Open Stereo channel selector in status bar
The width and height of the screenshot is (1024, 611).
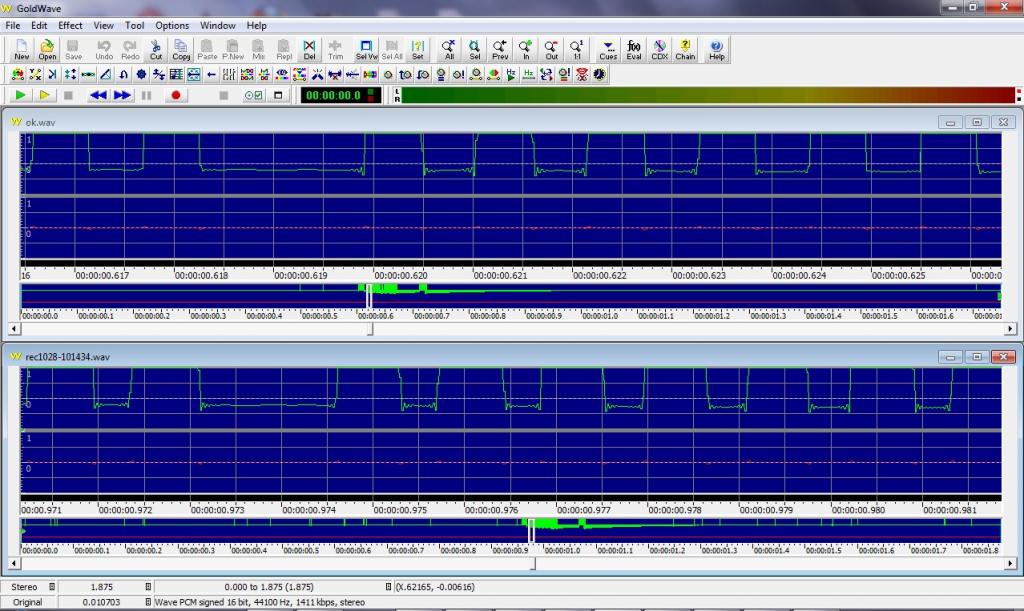tap(52, 587)
